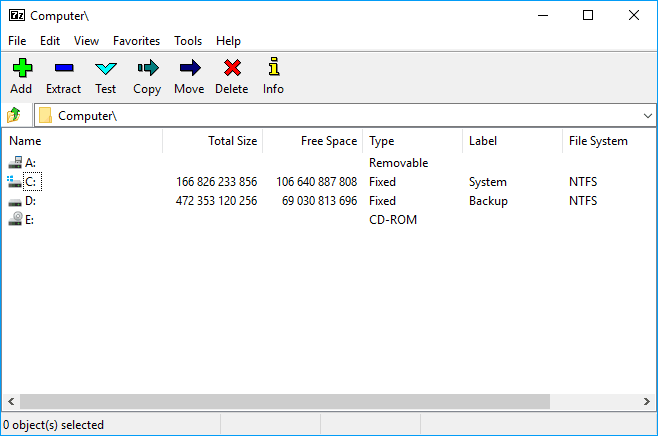Click the folder icon in address bar
Image resolution: width=658 pixels, height=436 pixels.
point(45,115)
